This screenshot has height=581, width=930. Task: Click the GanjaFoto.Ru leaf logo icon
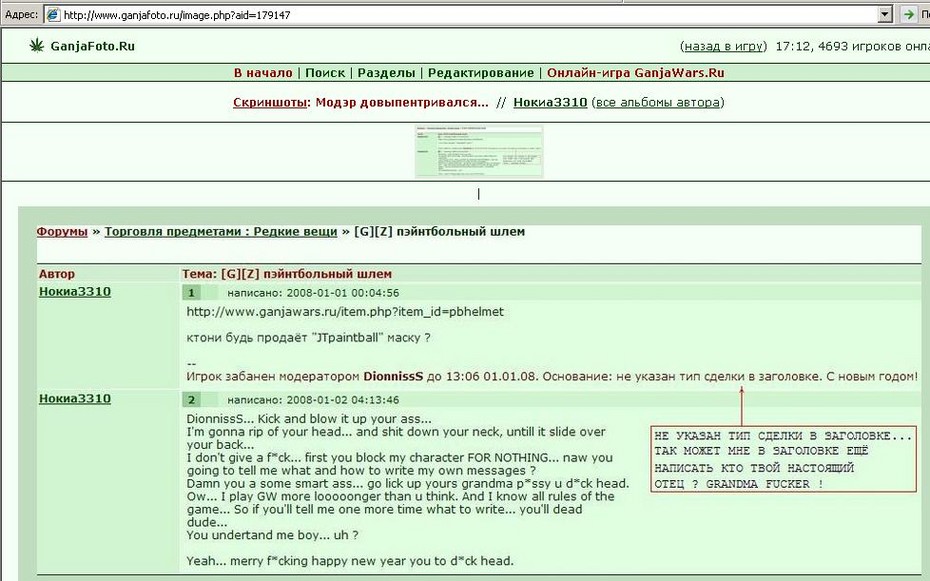(37, 45)
